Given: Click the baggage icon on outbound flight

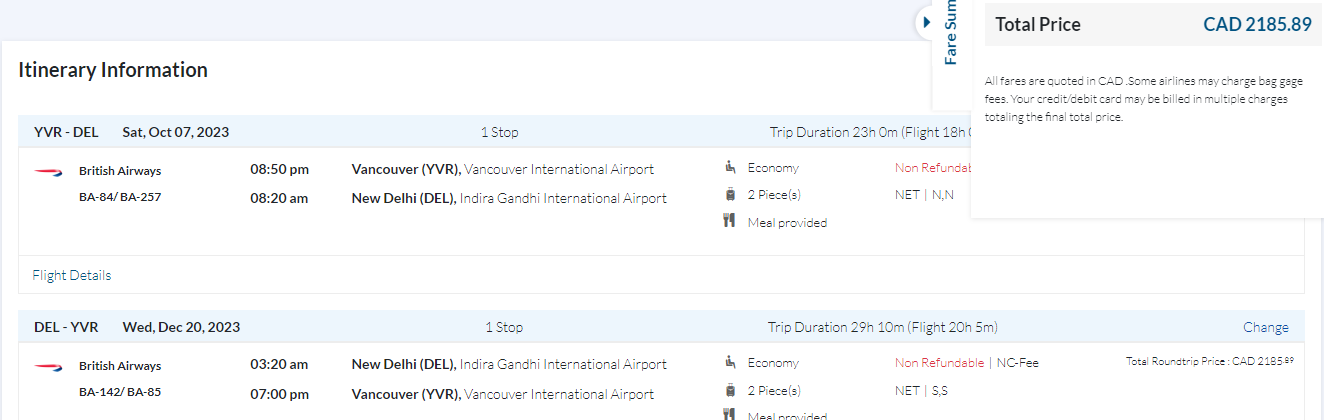Looking at the screenshot, I should click(730, 195).
